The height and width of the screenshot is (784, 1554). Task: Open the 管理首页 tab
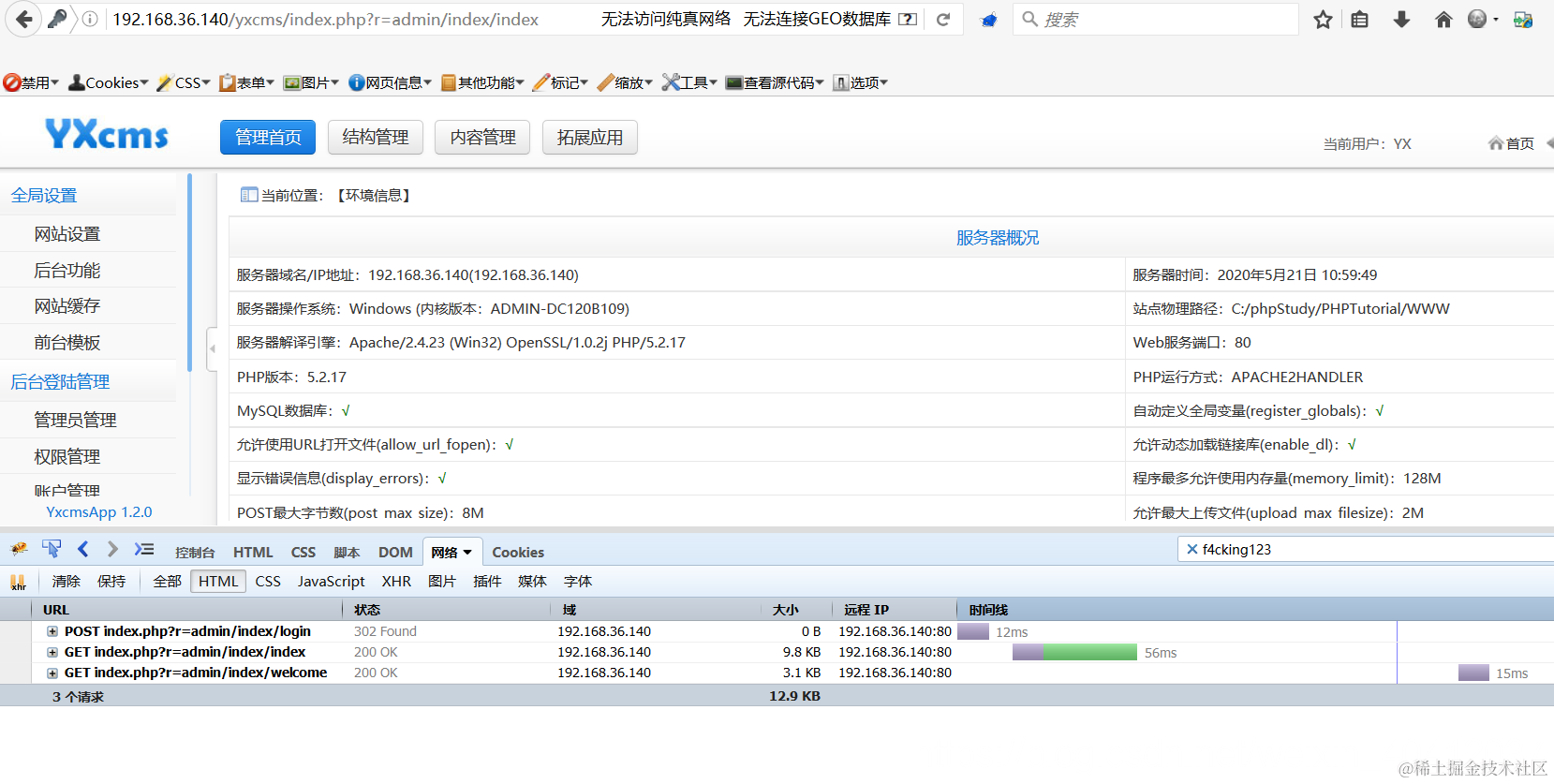[268, 138]
